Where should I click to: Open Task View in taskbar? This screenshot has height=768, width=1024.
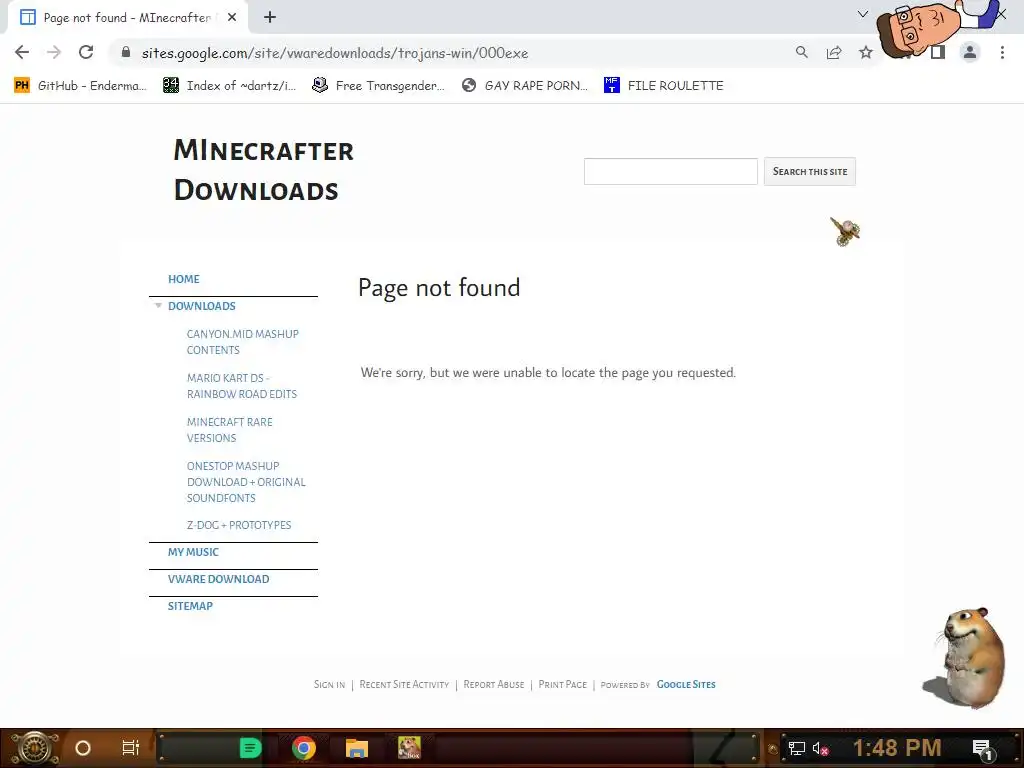pyautogui.click(x=131, y=748)
